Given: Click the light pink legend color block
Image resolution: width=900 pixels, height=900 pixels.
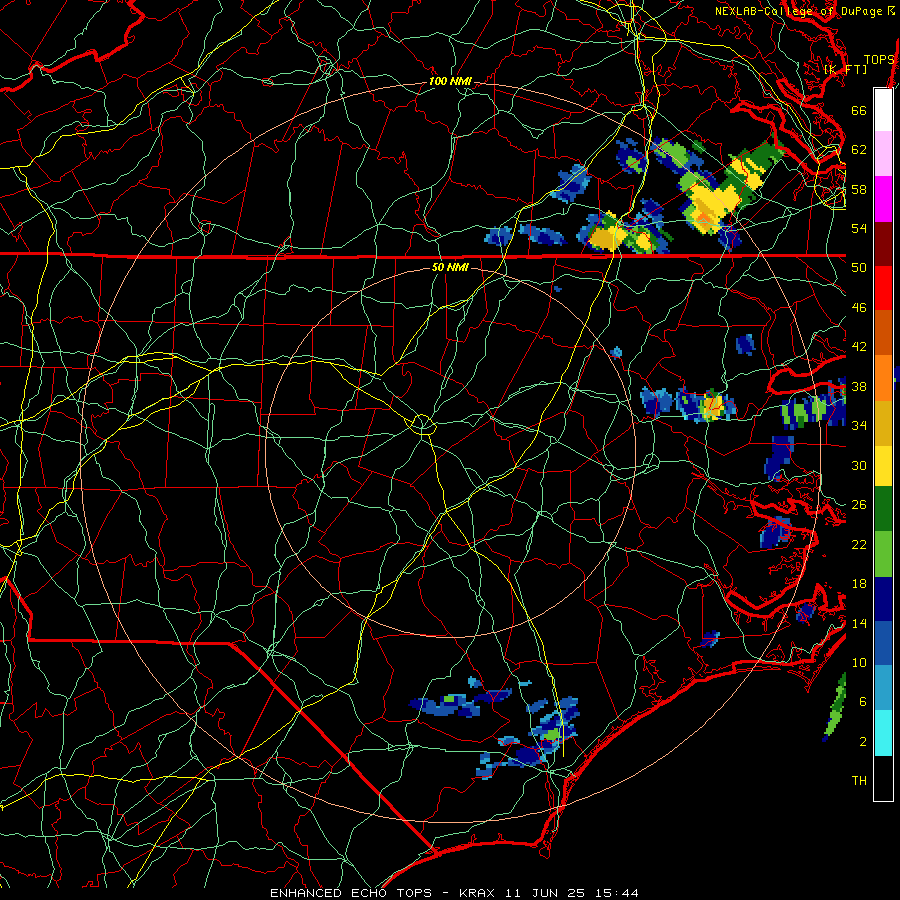Looking at the screenshot, I should 883,154.
